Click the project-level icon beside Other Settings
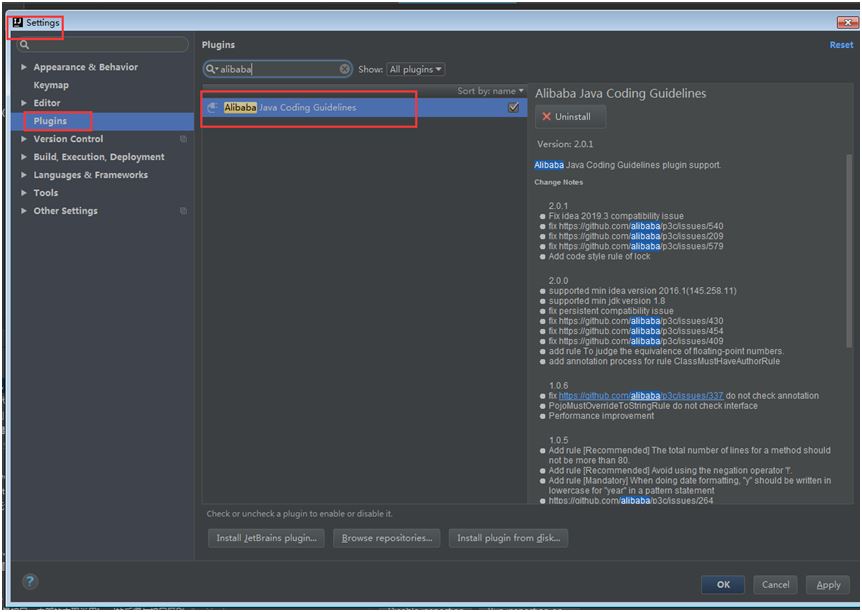Screen dimensions: 862x612 point(183,211)
